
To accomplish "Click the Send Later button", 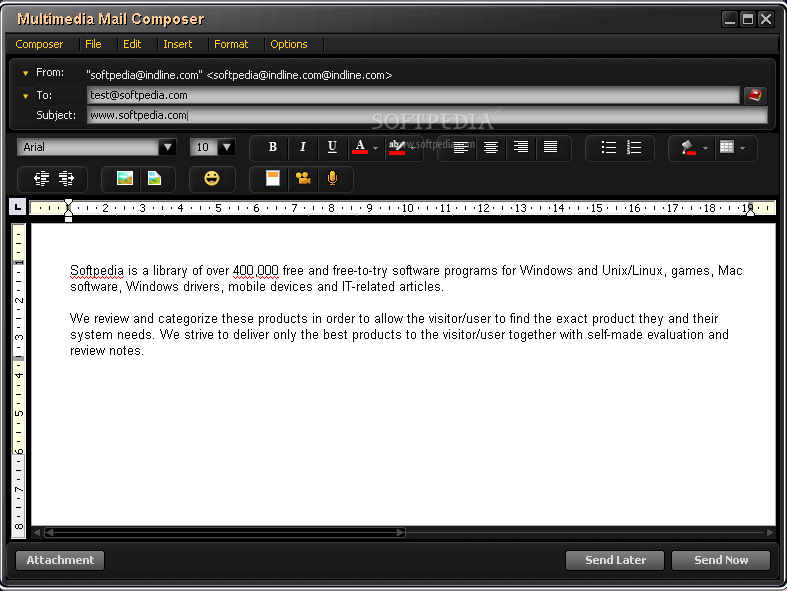I will point(615,560).
